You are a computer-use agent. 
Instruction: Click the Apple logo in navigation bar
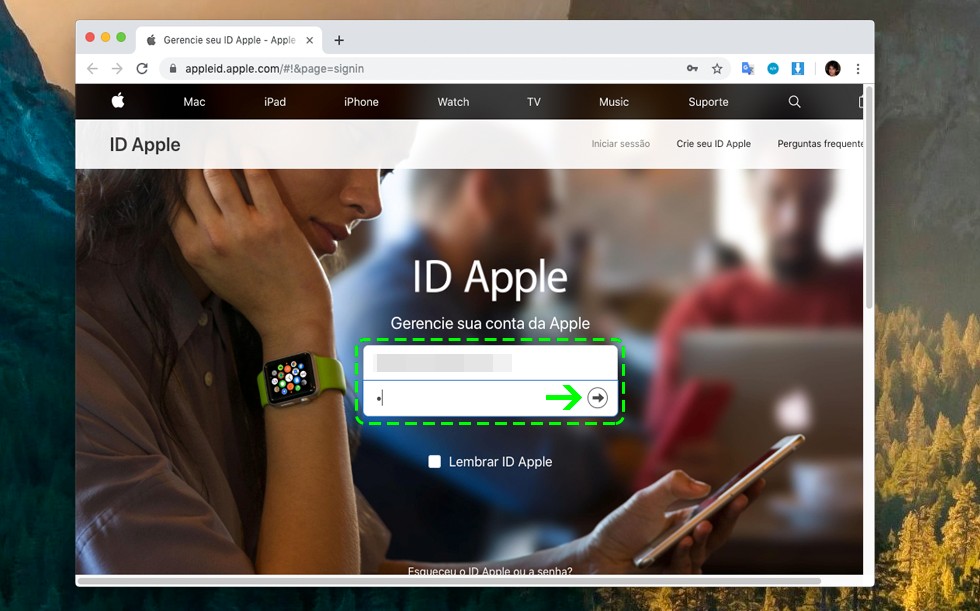(x=117, y=101)
